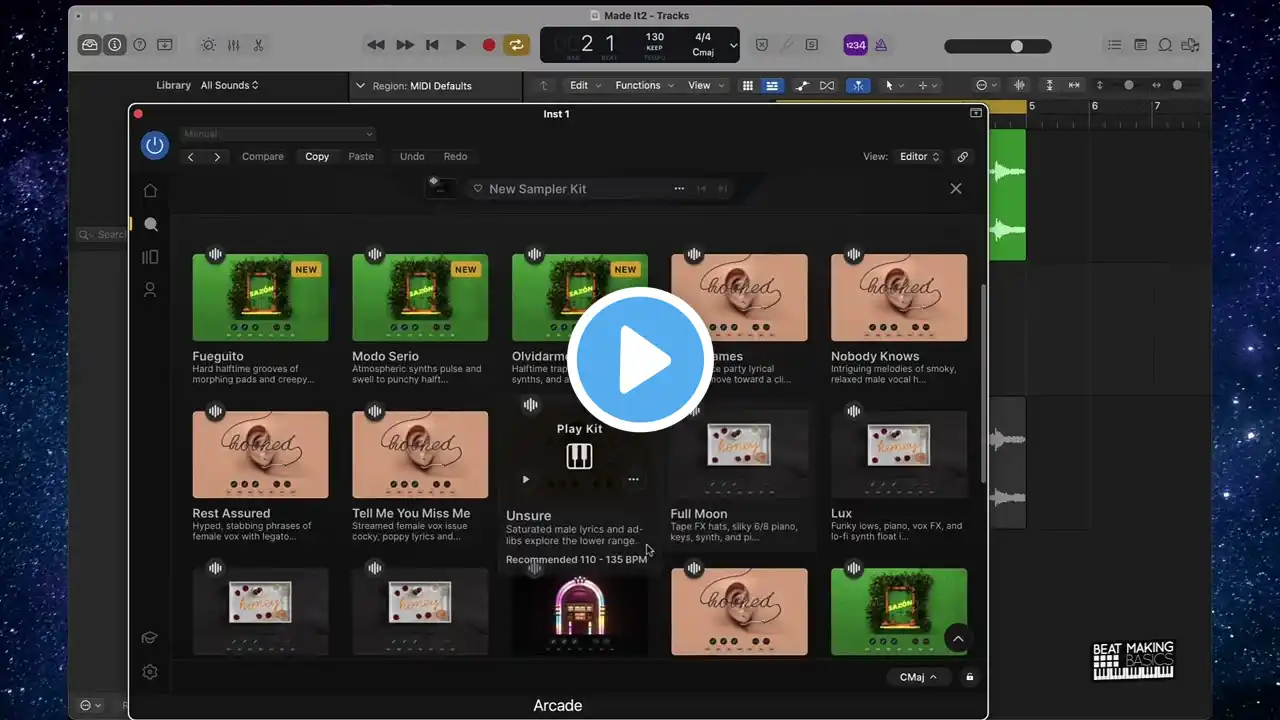Click the Copy button in plugin header
Viewport: 1280px width, 720px height.
pyautogui.click(x=317, y=157)
